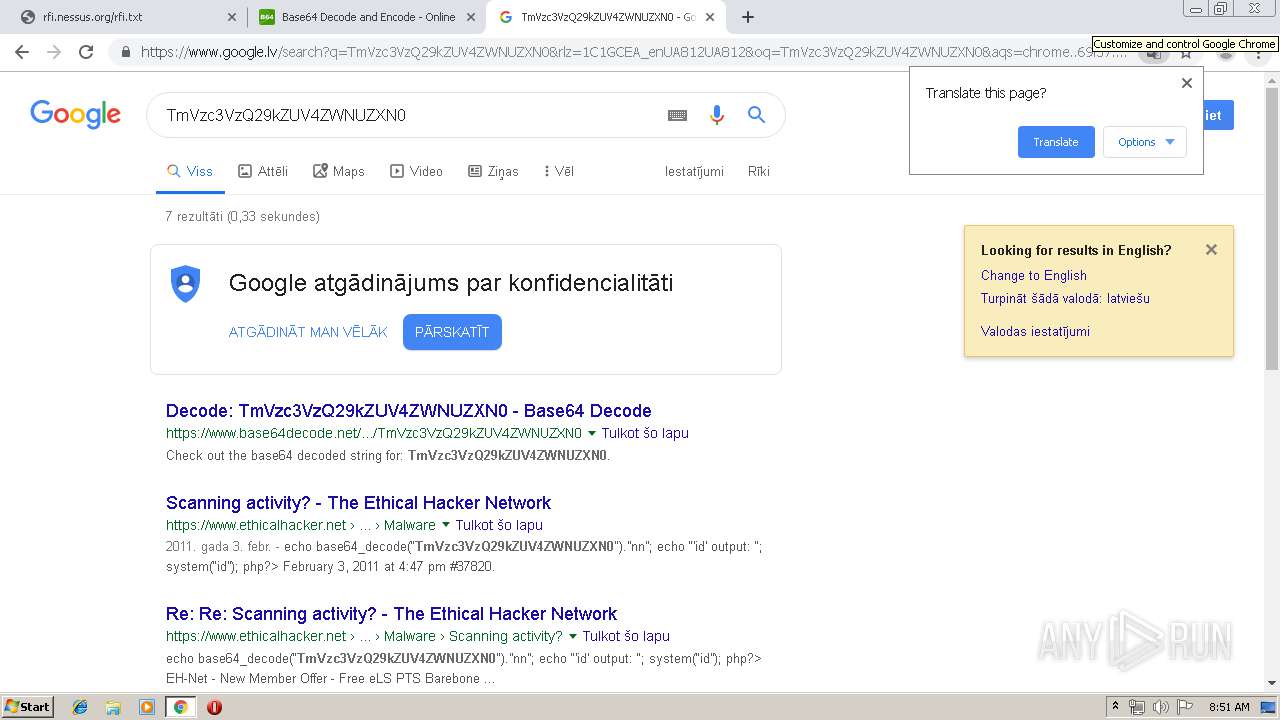Click the Start button
Viewport: 1280px width, 720px height.
pyautogui.click(x=27, y=707)
